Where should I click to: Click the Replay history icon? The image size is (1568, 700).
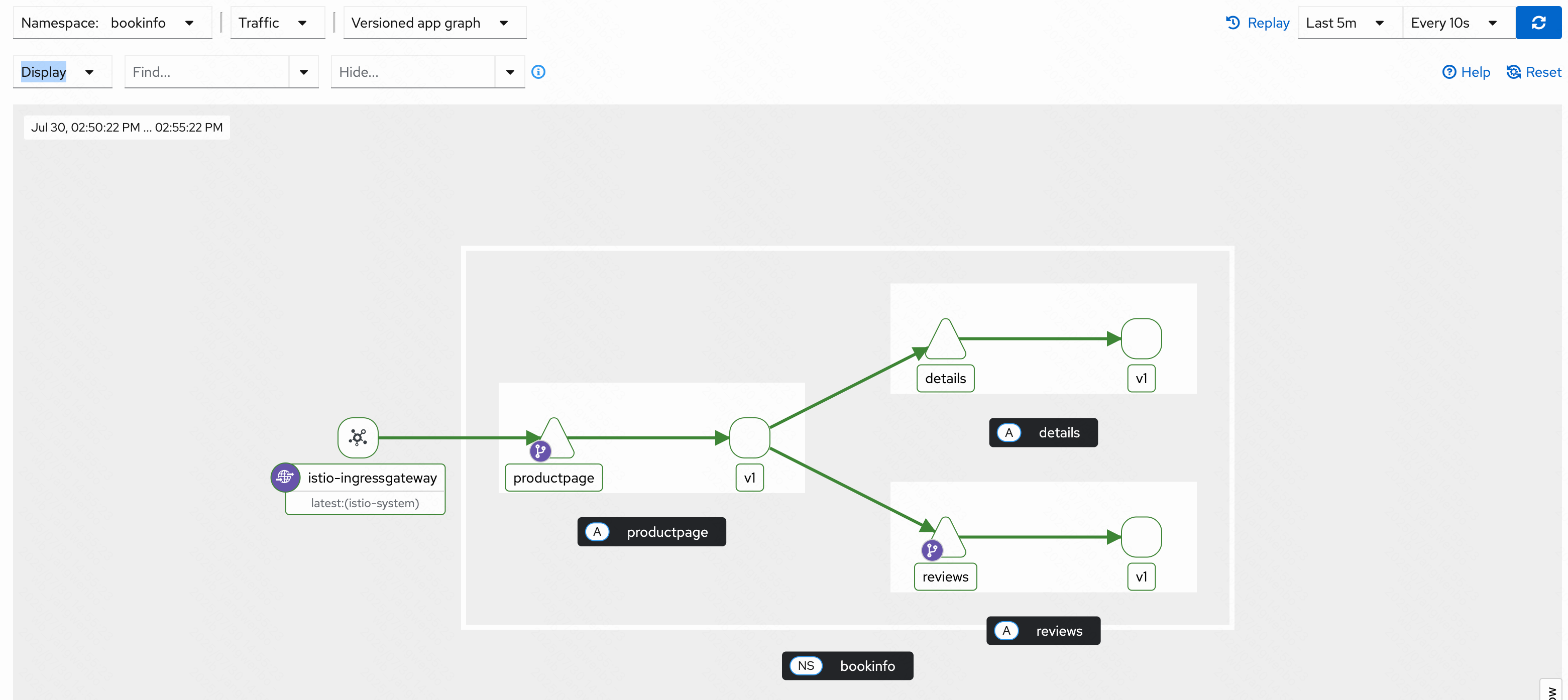(1233, 23)
